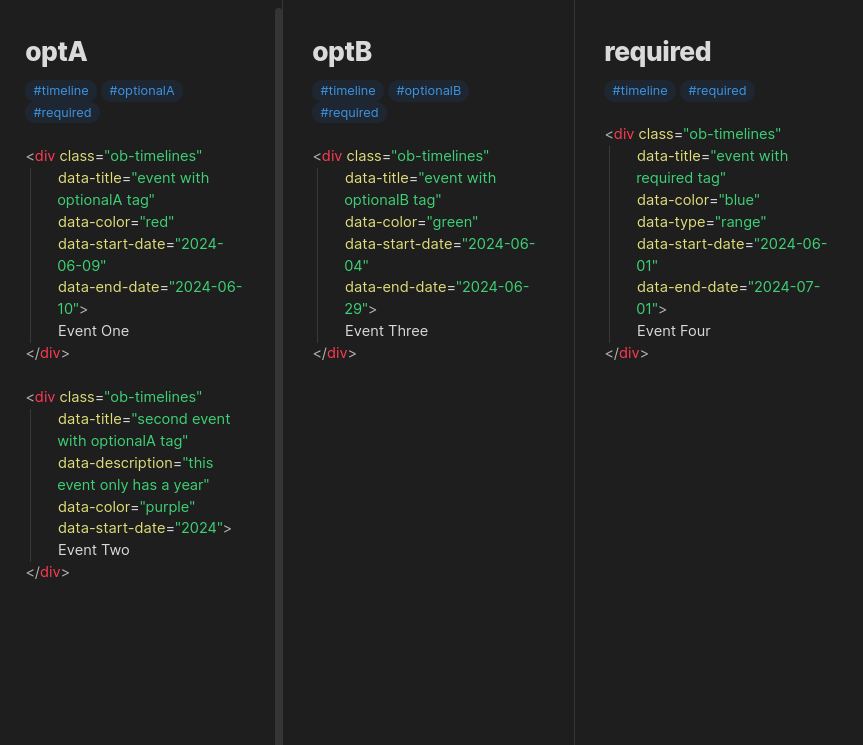
Task: Open the #optionalB tag pill
Action: [429, 90]
